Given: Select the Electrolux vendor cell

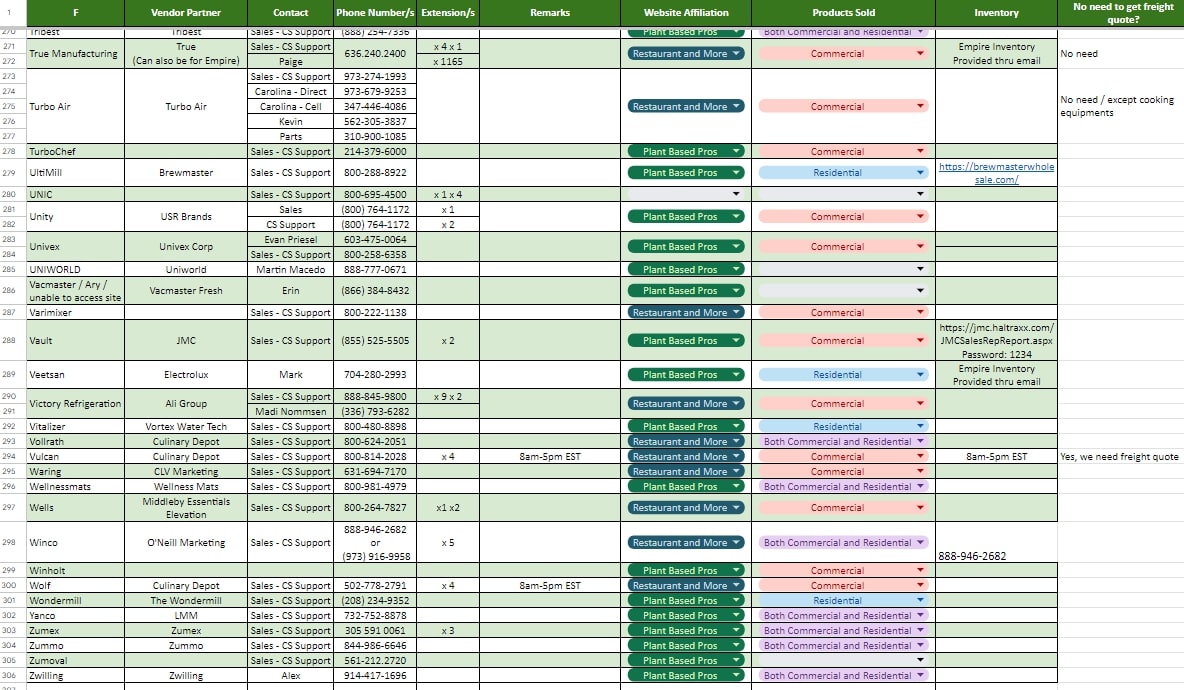Looking at the screenshot, I should pyautogui.click(x=186, y=374).
